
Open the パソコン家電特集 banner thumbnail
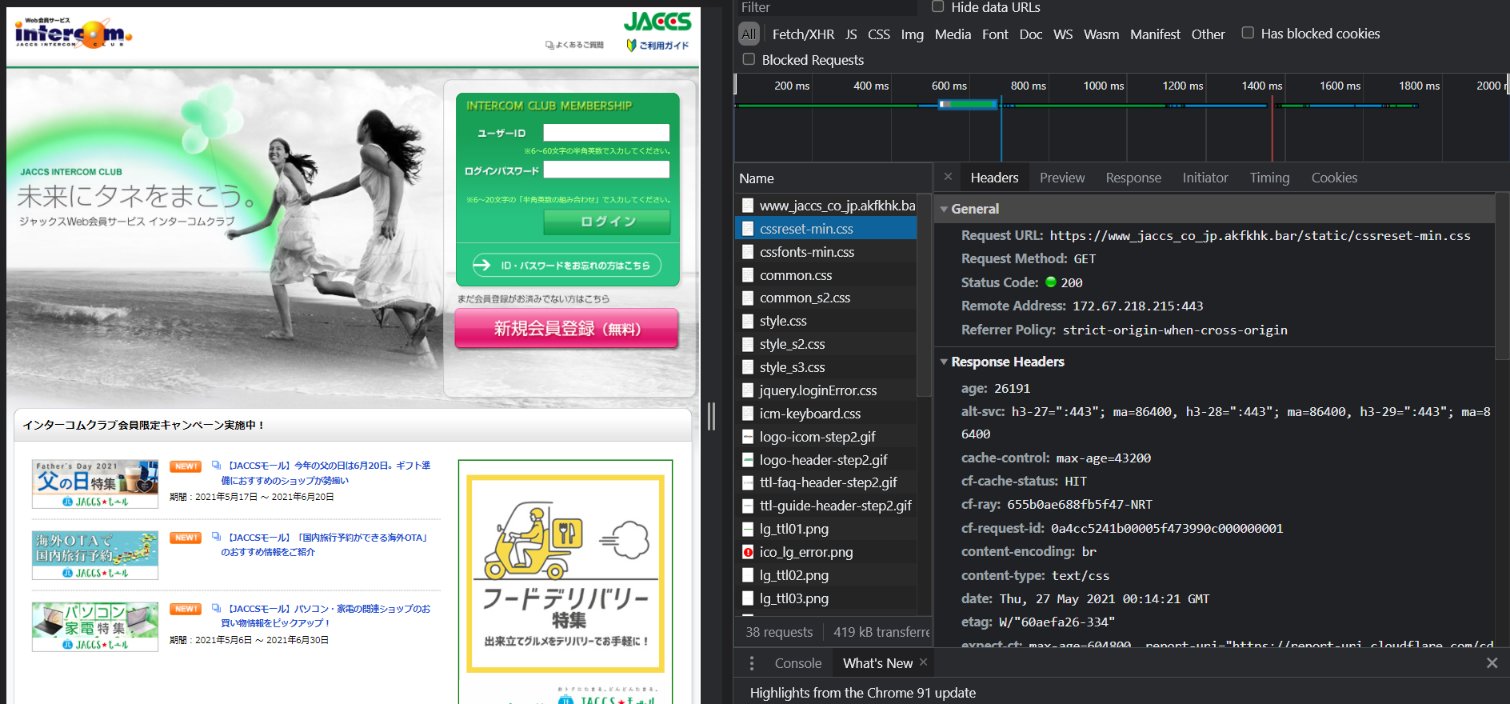(x=95, y=626)
